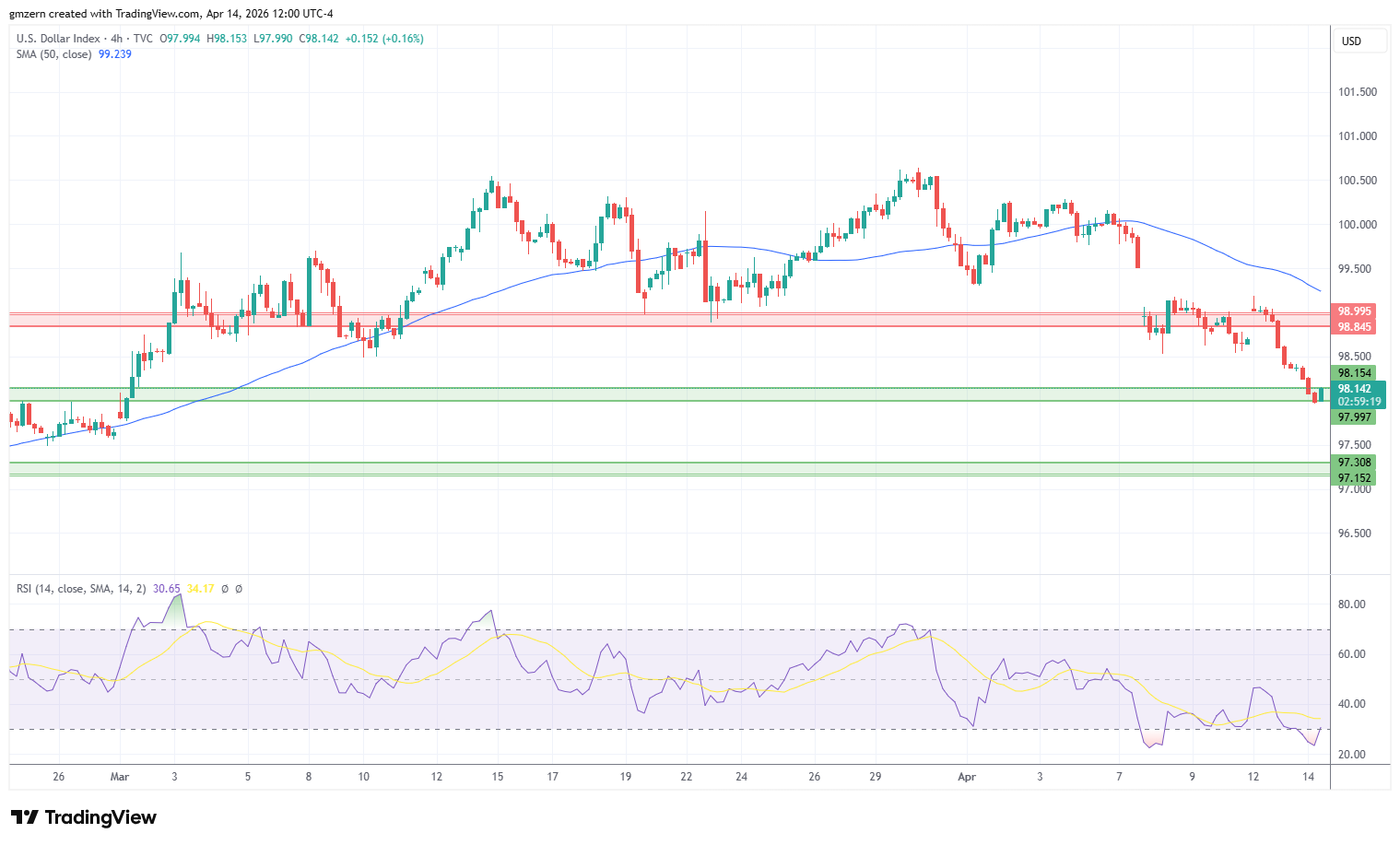This screenshot has width=1400, height=845.
Task: Select the U.S. Dollar Index symbol title
Action: pos(58,39)
